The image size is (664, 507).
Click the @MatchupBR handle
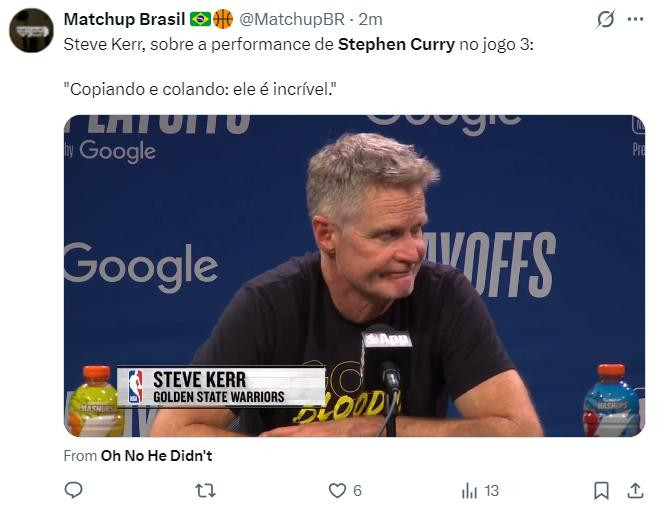[292, 19]
